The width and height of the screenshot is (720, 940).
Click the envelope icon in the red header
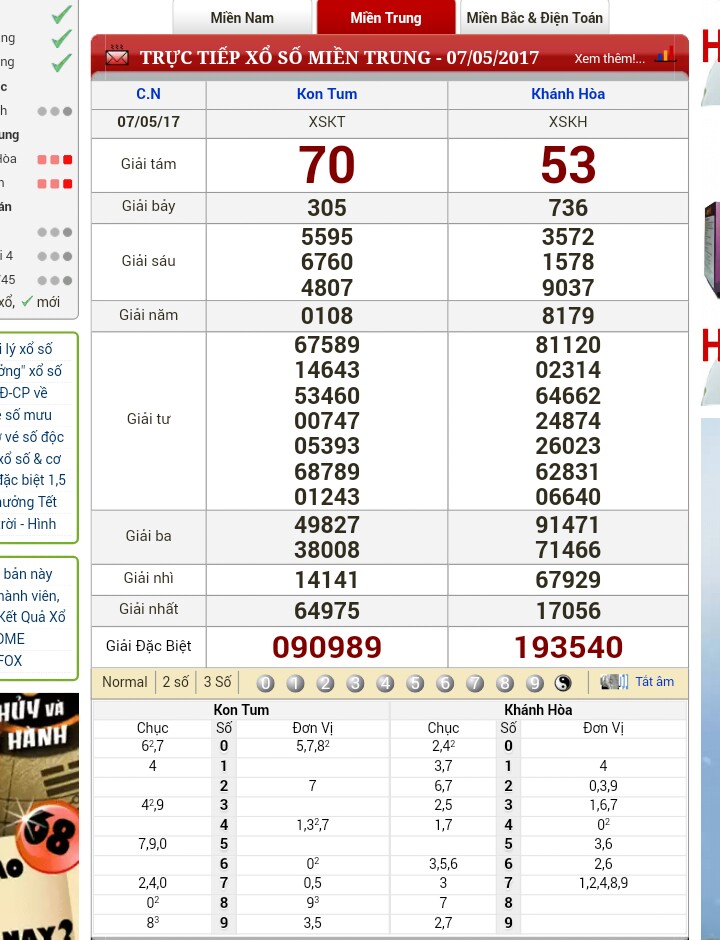(117, 57)
